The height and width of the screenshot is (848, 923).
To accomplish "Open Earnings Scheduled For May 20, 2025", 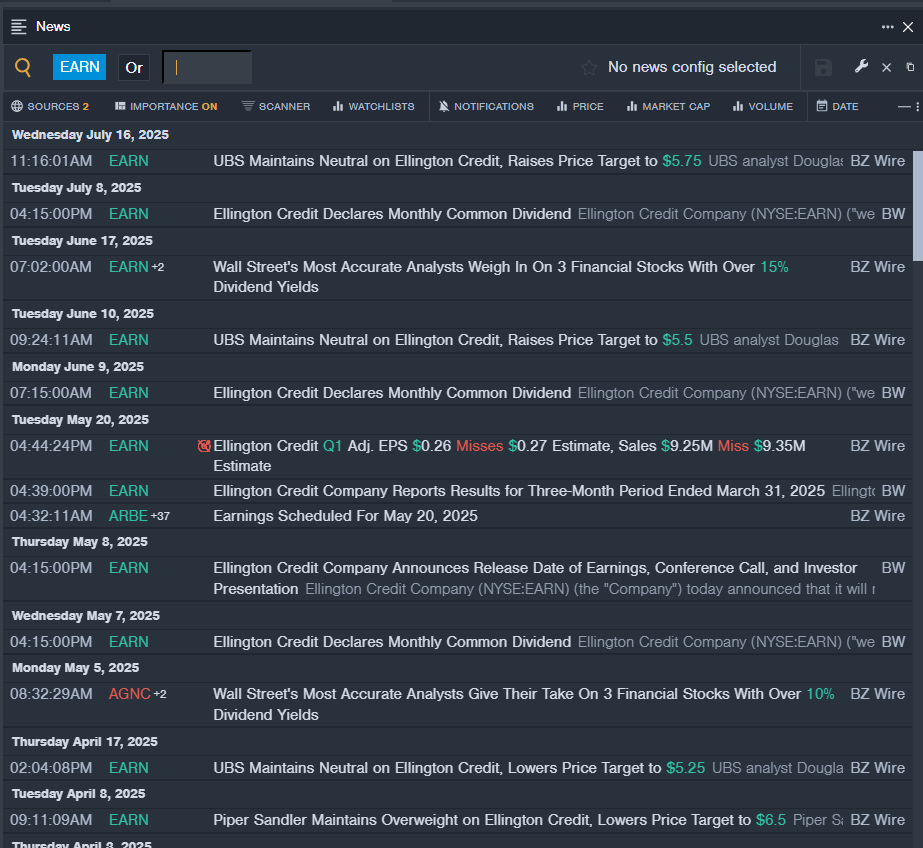I will (345, 516).
